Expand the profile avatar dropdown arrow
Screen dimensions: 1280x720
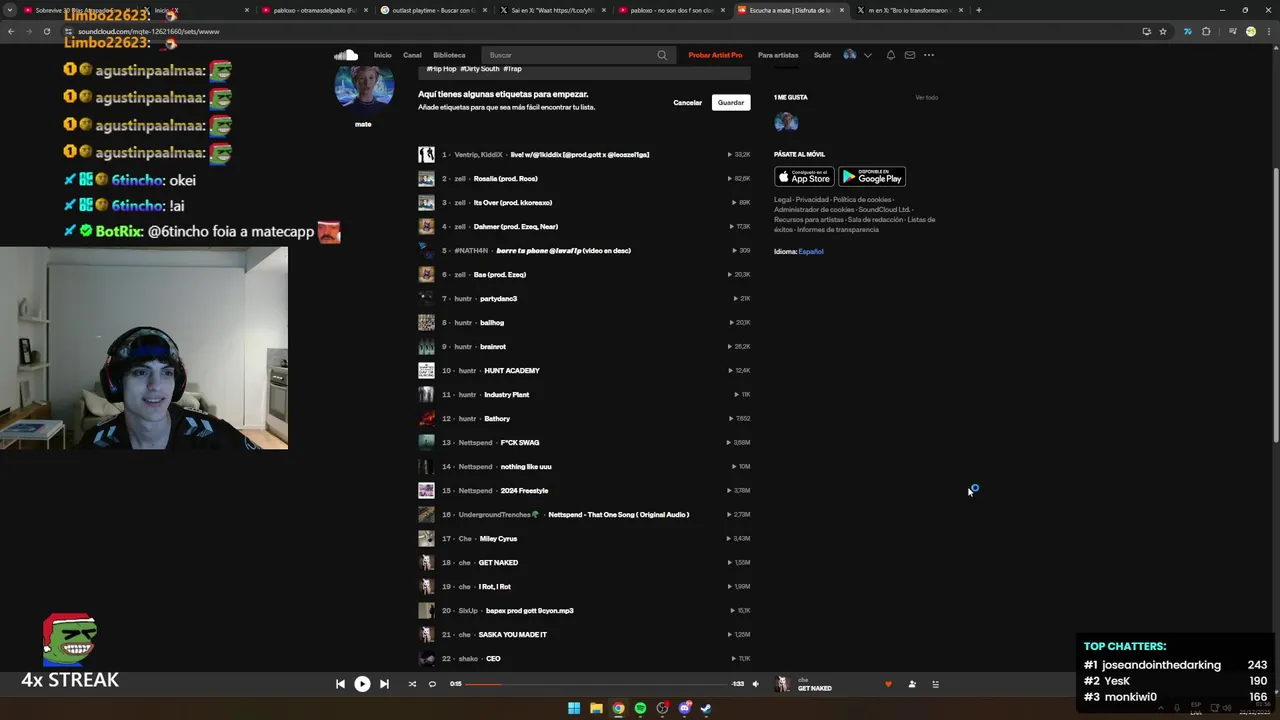[867, 55]
